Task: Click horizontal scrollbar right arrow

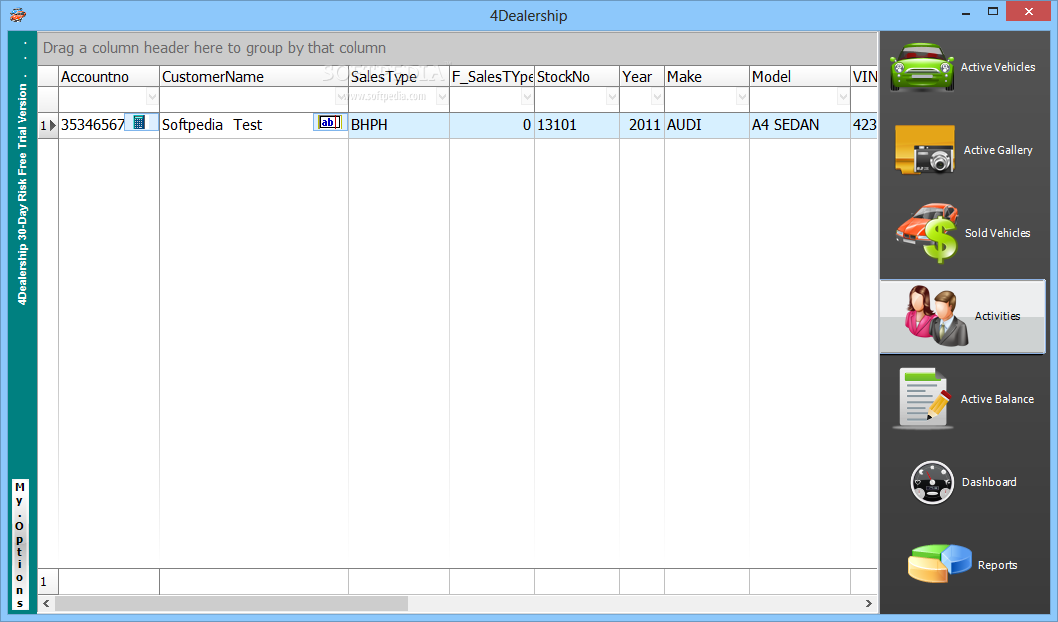Action: click(x=868, y=603)
